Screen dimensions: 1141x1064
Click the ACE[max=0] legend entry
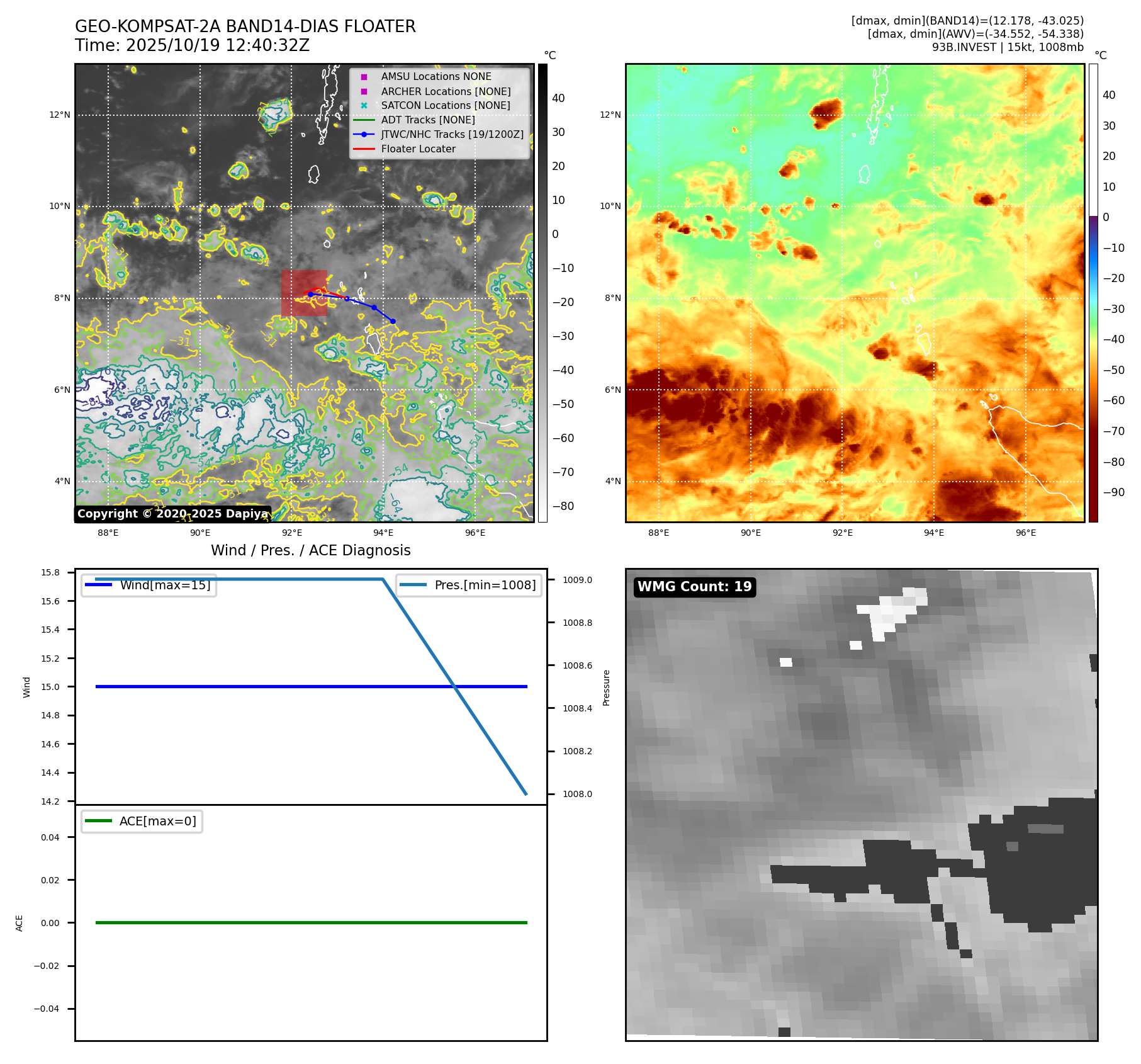(x=142, y=821)
